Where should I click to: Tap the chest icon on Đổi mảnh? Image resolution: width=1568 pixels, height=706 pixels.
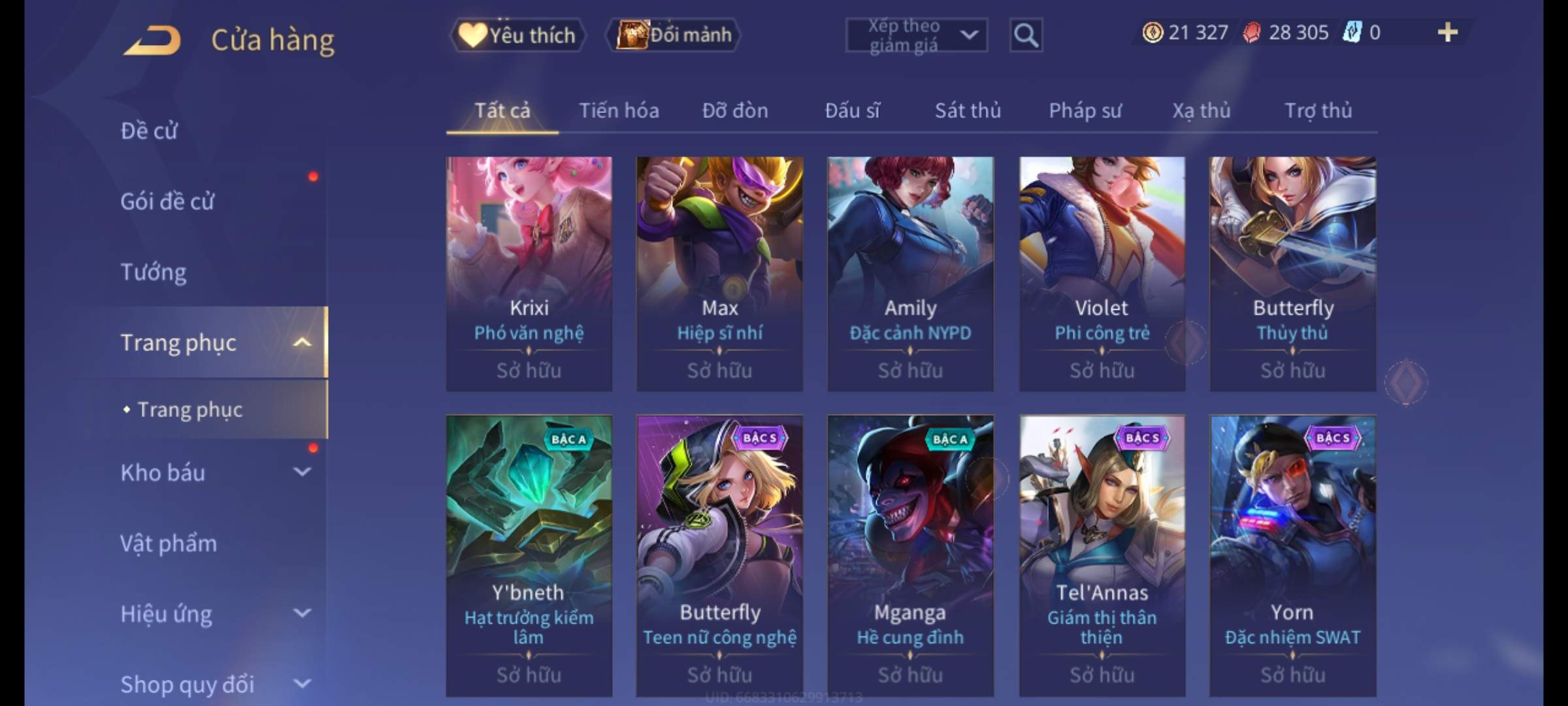pos(632,35)
